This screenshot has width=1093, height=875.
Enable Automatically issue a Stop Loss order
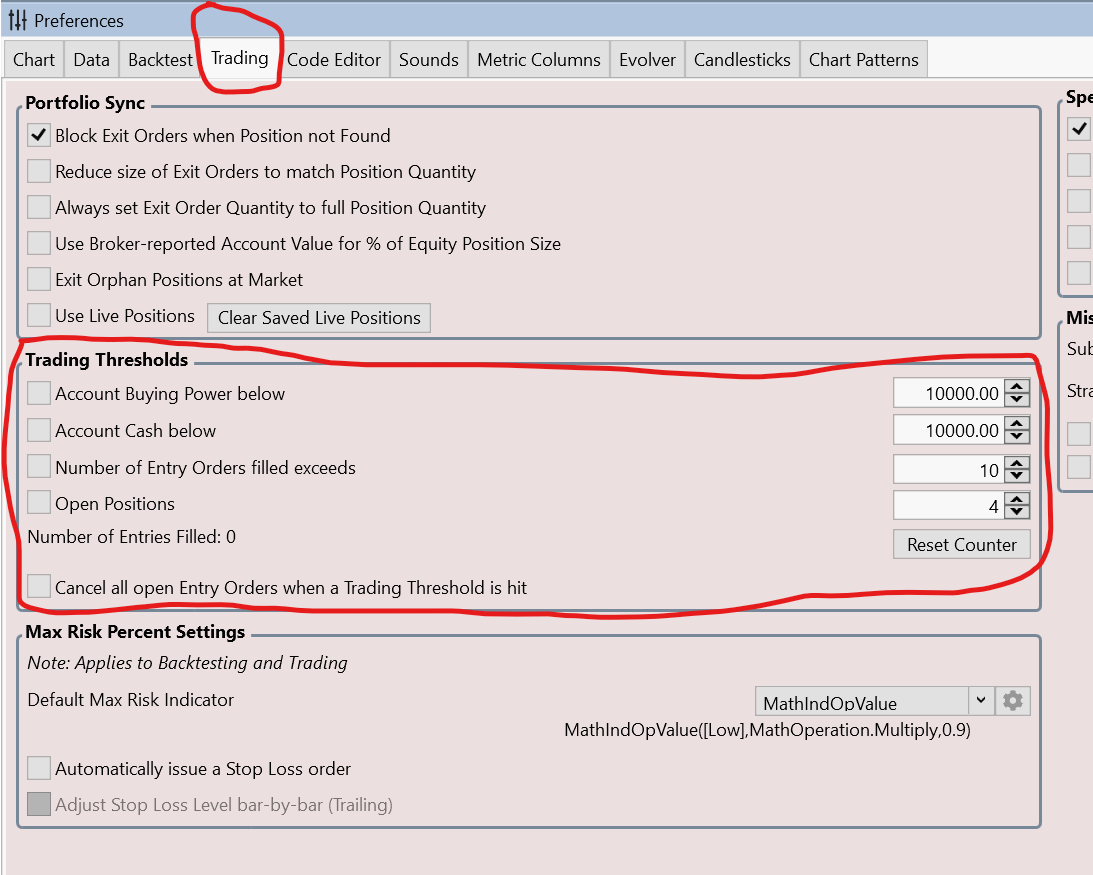coord(39,769)
